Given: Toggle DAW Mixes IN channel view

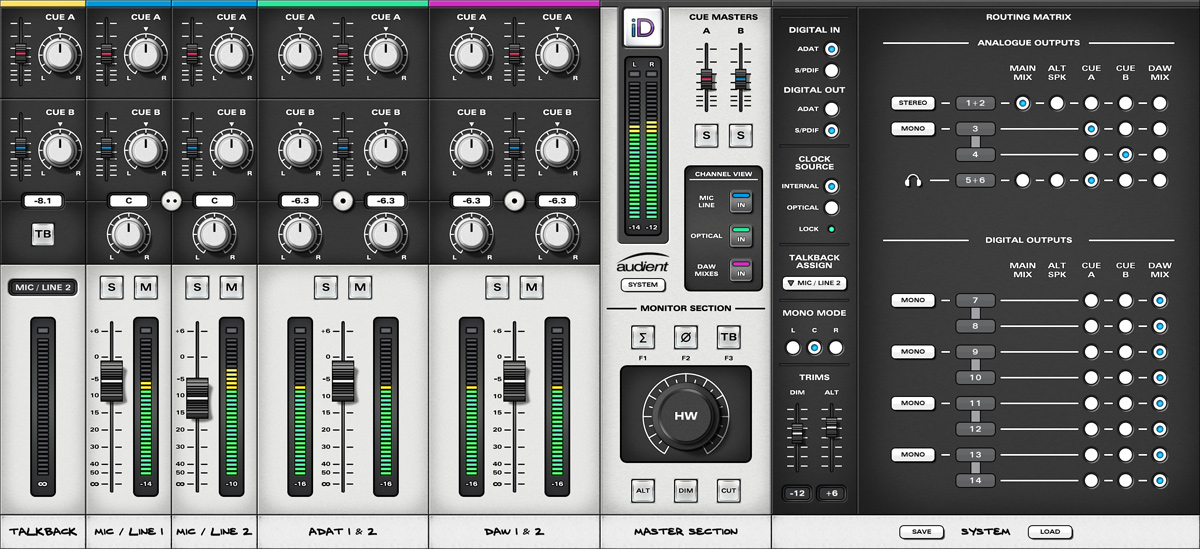Looking at the screenshot, I should (x=742, y=270).
